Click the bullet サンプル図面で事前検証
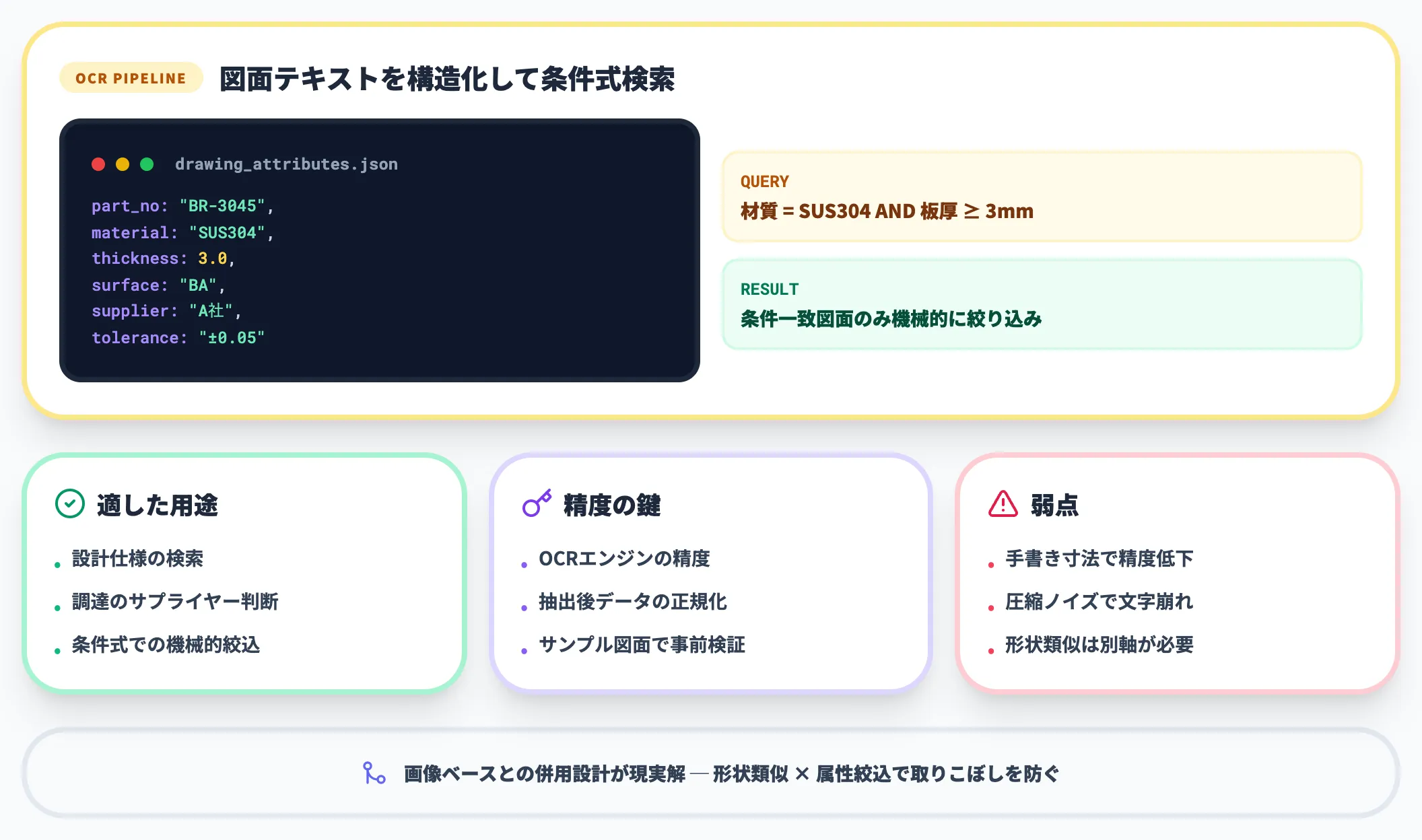This screenshot has height=840, width=1422. (x=642, y=645)
